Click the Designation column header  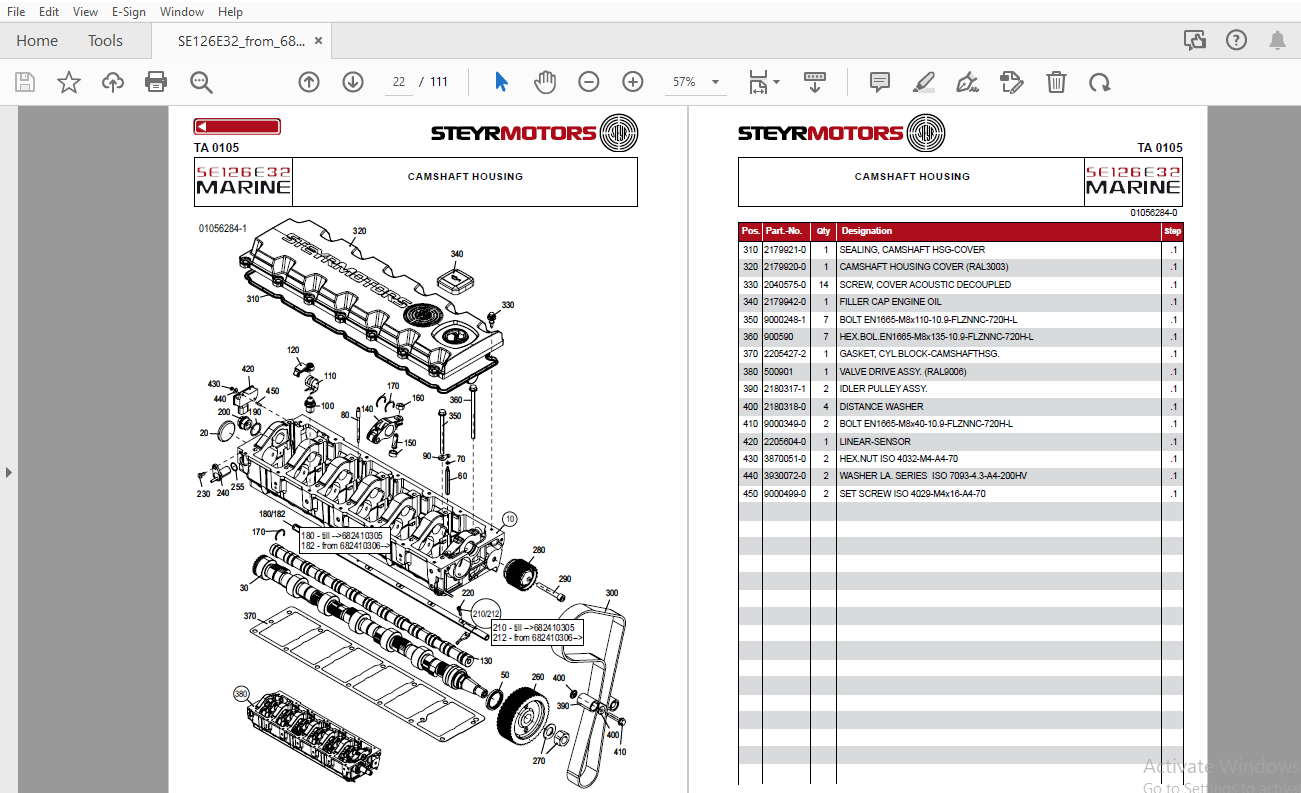point(867,231)
